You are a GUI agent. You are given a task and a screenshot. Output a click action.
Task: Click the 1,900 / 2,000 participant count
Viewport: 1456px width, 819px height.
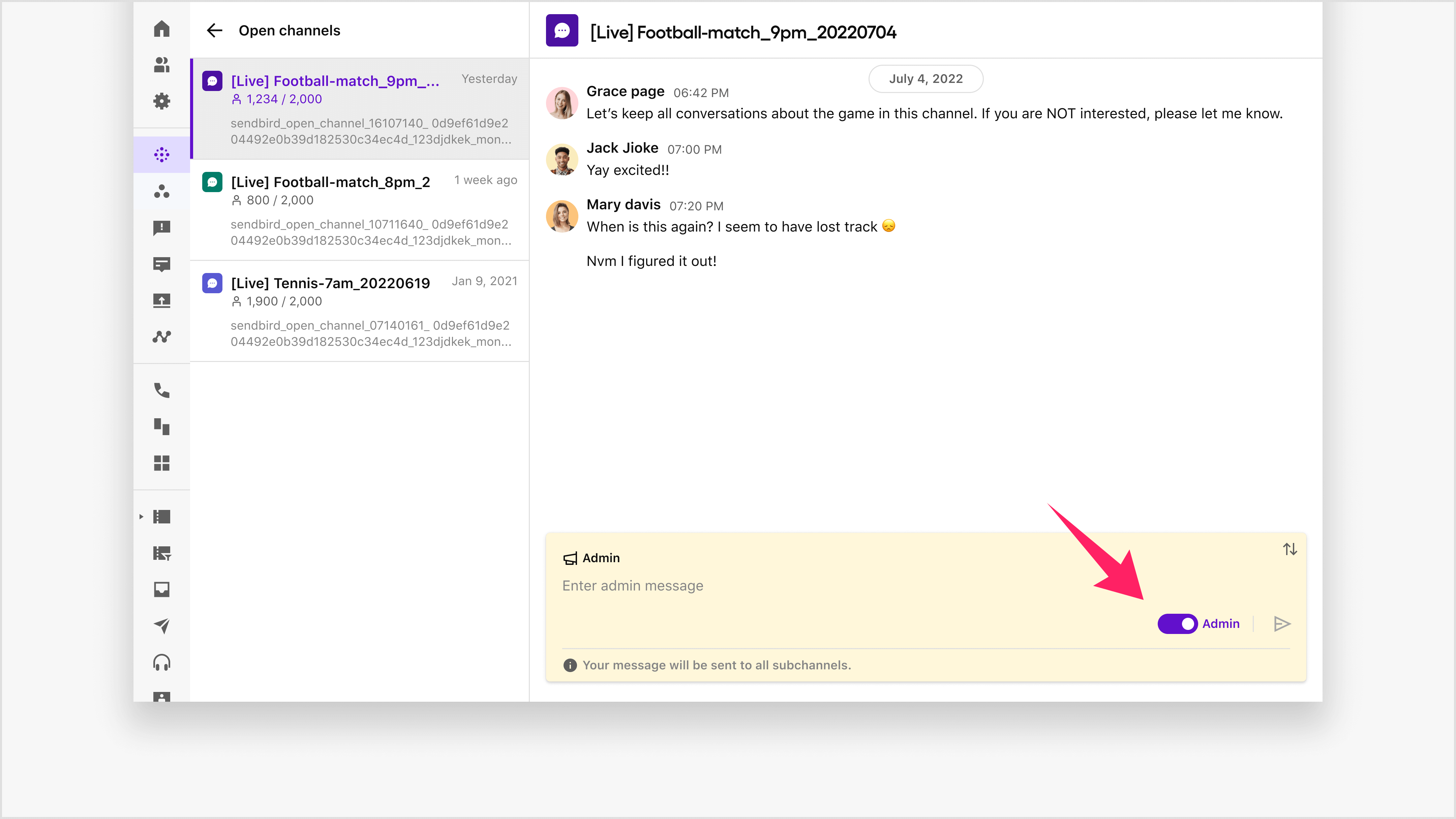tap(276, 302)
